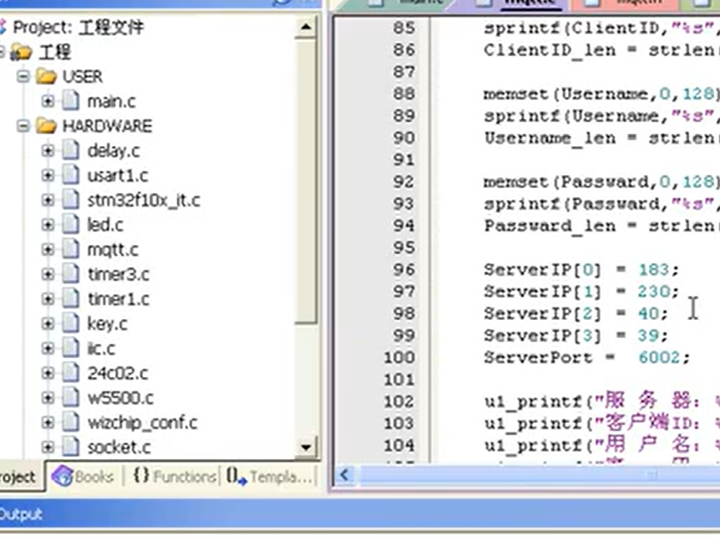
Task: Select wizchip_conf.c in the project tree
Action: click(x=142, y=422)
